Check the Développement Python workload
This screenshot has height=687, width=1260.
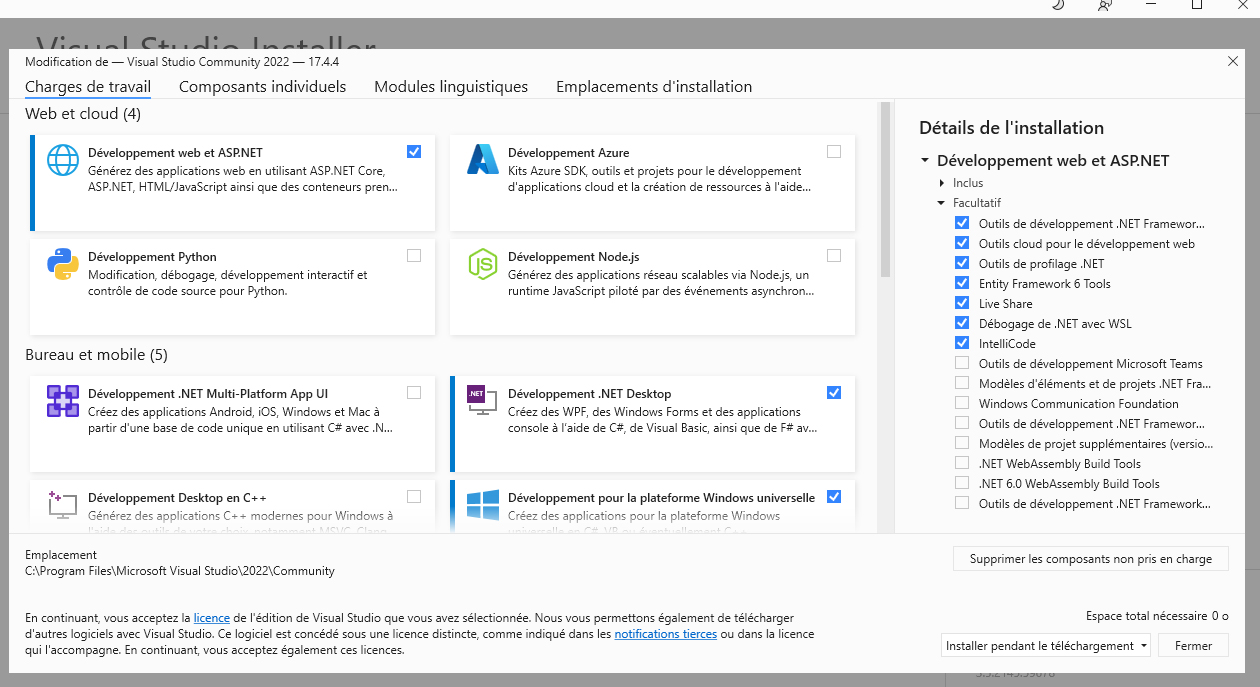tap(414, 256)
